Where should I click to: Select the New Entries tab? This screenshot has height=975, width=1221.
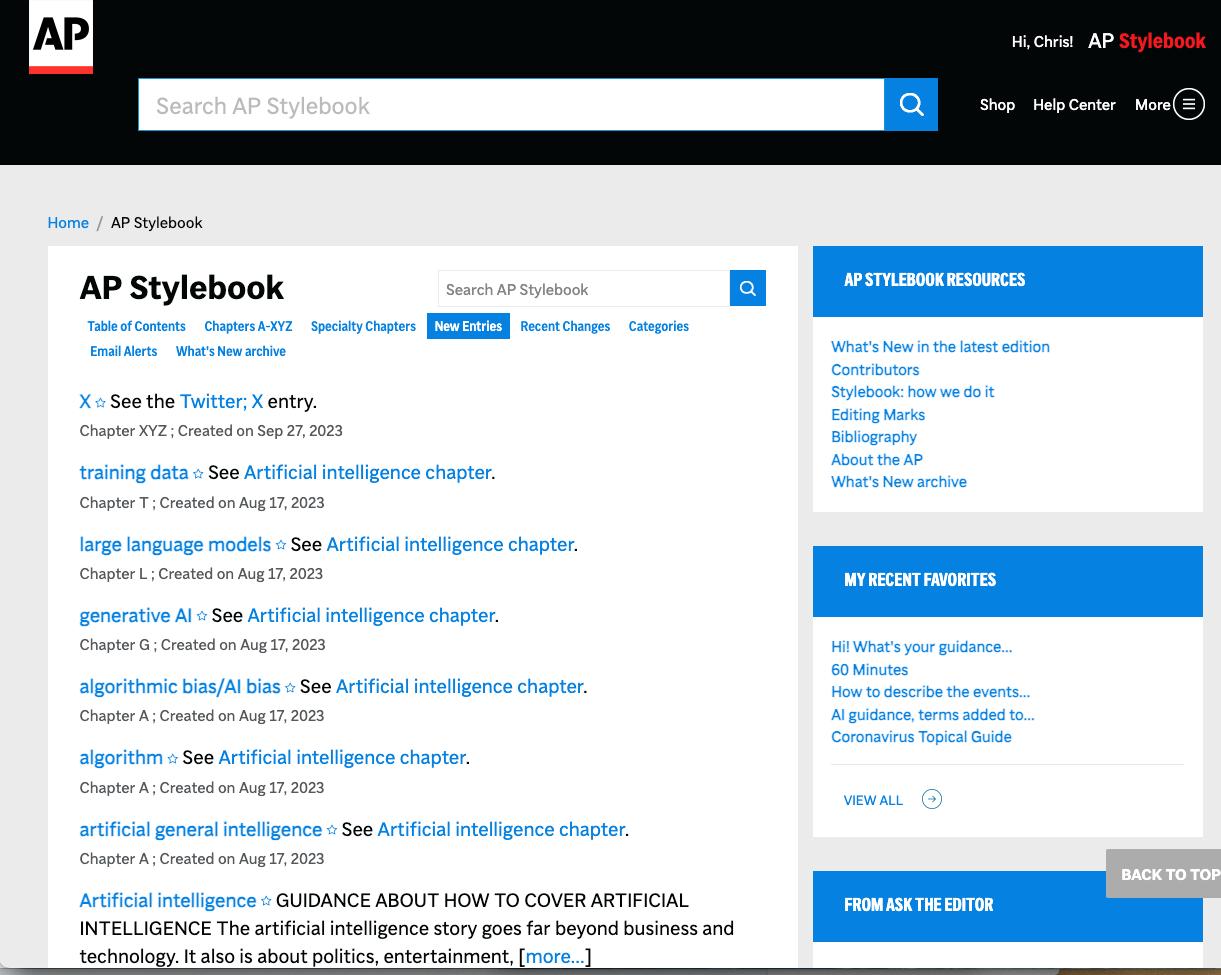(x=468, y=326)
